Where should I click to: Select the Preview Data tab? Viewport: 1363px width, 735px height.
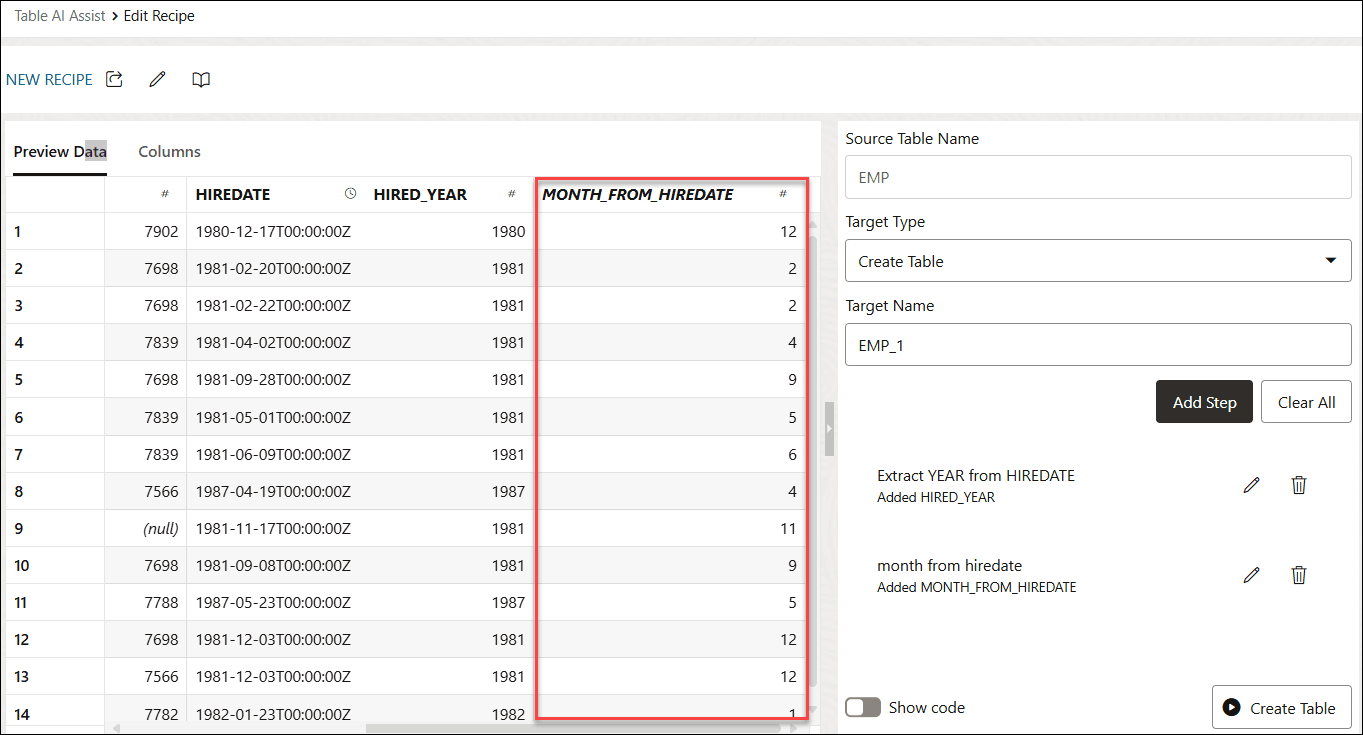coord(60,151)
